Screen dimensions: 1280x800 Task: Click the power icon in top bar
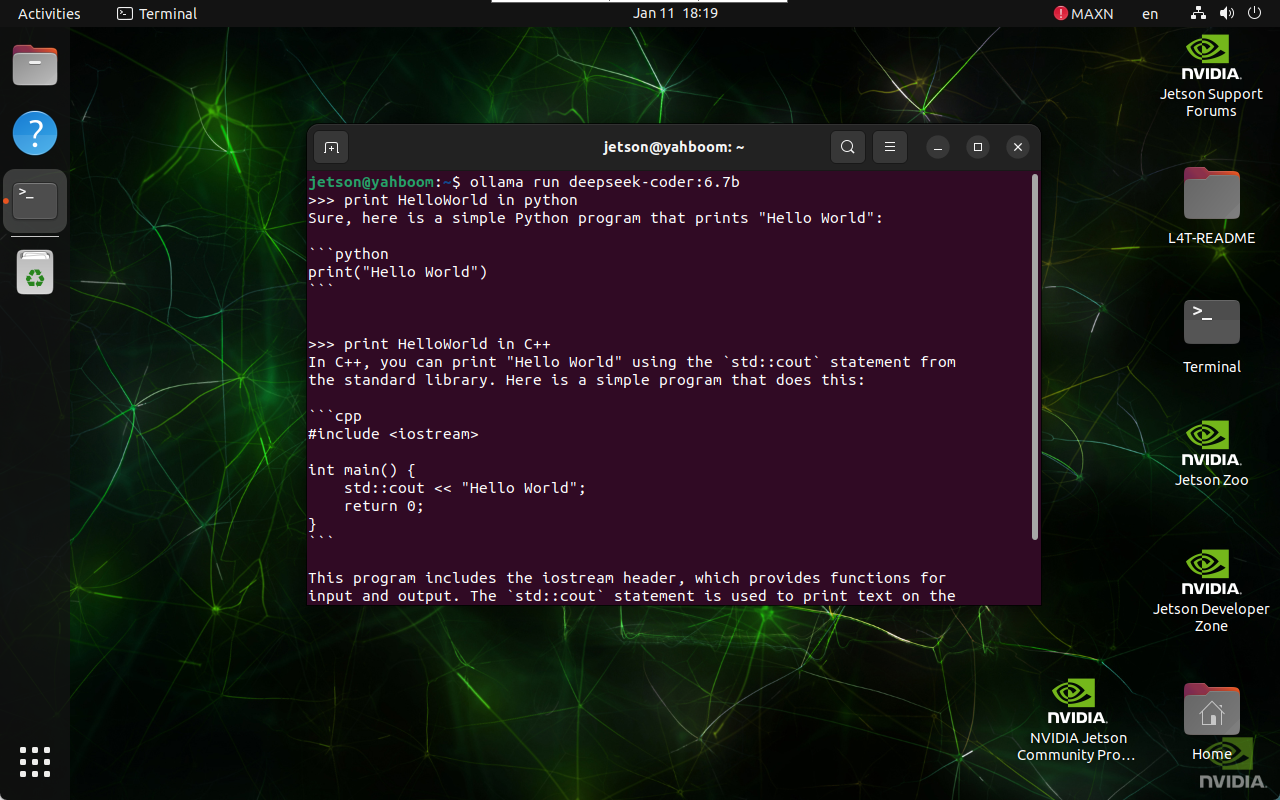pos(1255,13)
